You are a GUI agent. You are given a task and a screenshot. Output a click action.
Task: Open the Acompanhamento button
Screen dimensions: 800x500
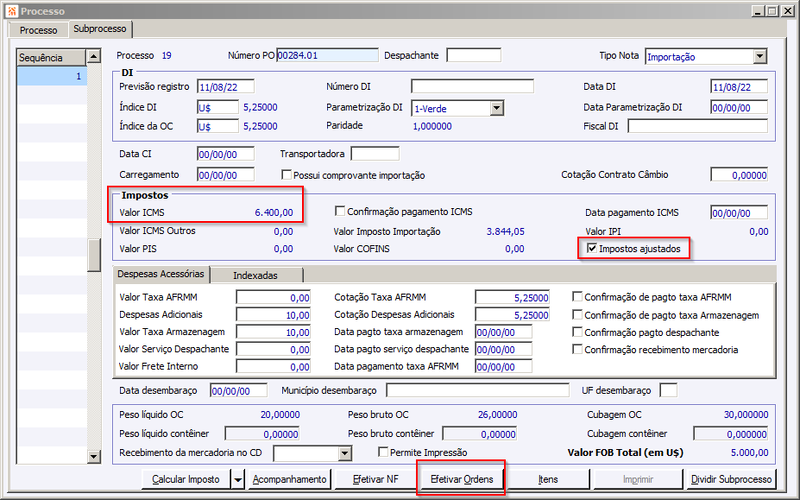tap(289, 479)
